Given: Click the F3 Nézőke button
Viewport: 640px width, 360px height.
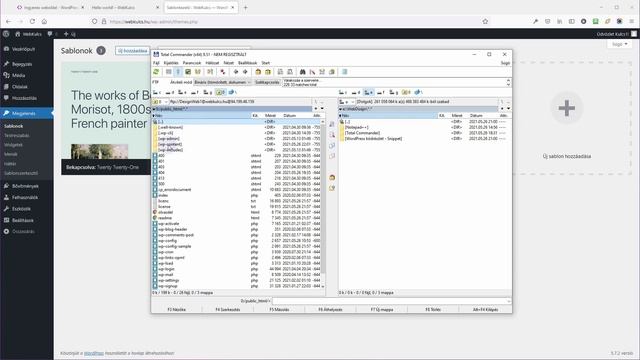Looking at the screenshot, I should [177, 310].
